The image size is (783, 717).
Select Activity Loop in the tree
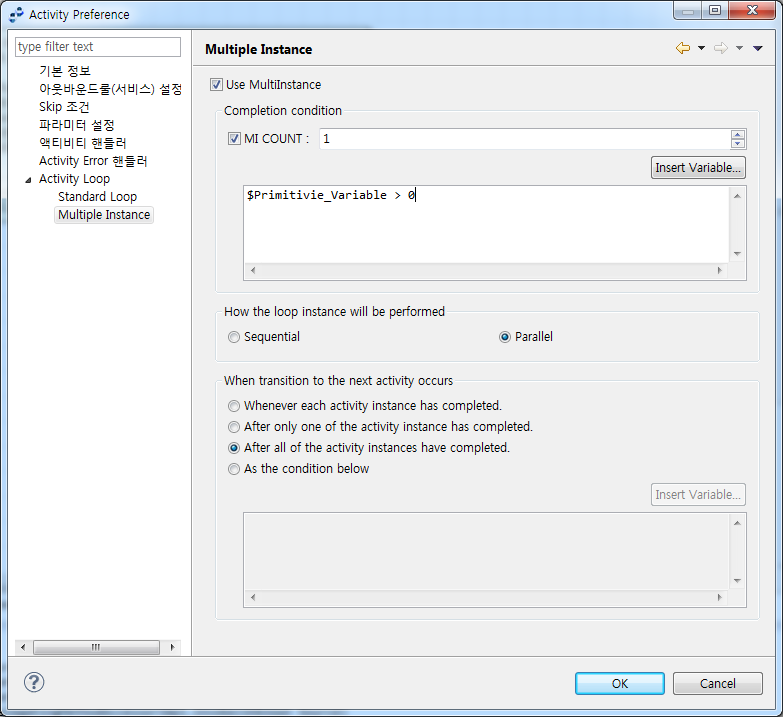click(74, 179)
